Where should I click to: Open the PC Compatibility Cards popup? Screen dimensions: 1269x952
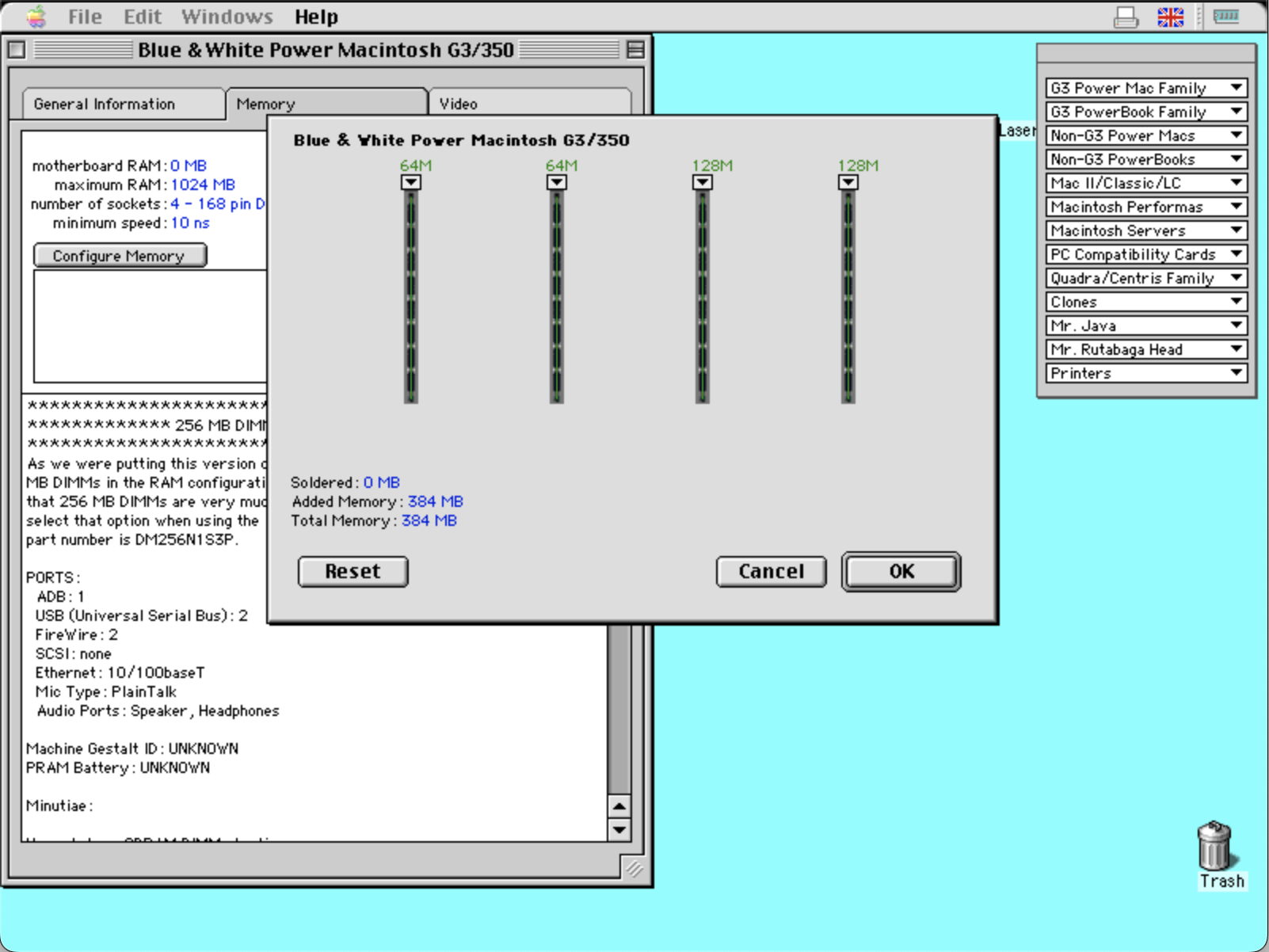[1146, 254]
